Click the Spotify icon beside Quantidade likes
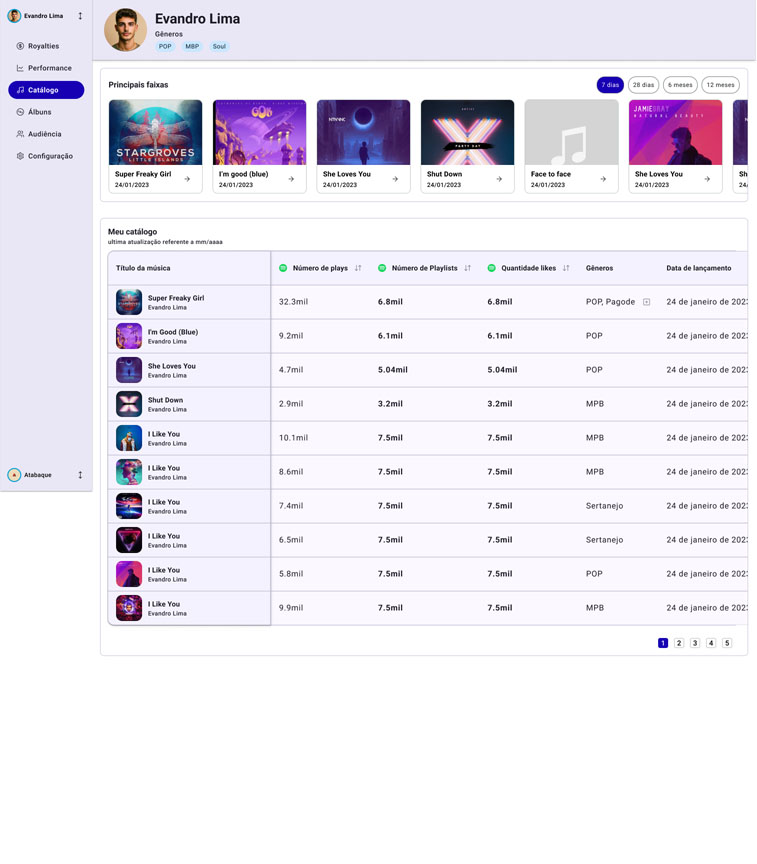Screen dimensions: 757x864 pos(491,268)
